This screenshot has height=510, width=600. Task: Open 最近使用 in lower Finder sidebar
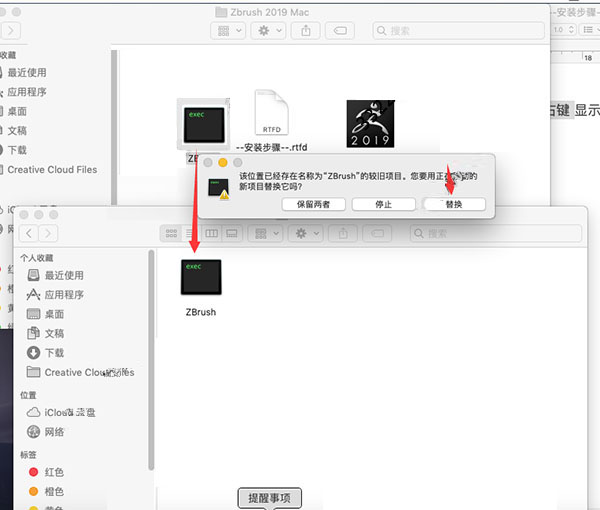point(64,275)
